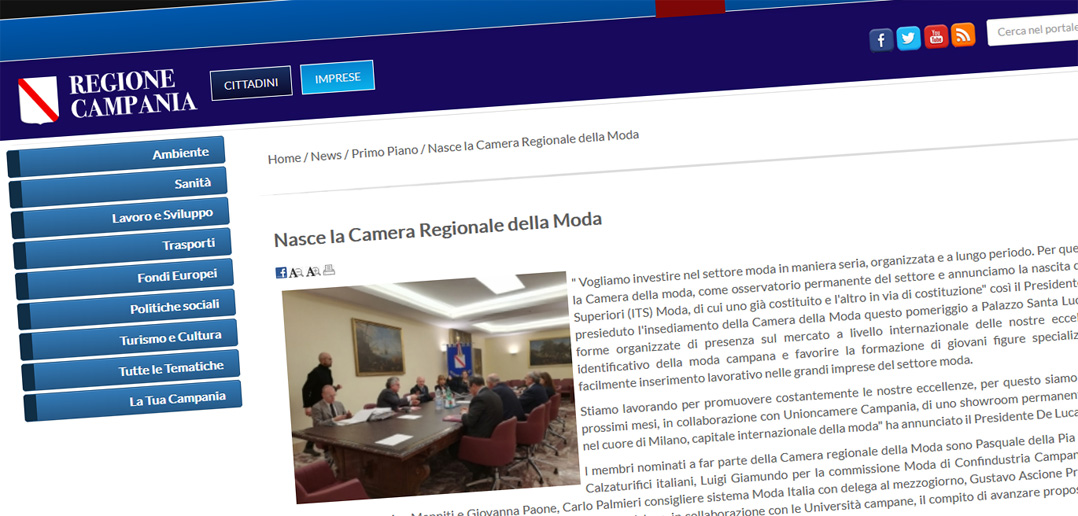Screen dimensions: 1078x516
Task: Decrease text size with A-minus icon
Action: pyautogui.click(x=296, y=272)
